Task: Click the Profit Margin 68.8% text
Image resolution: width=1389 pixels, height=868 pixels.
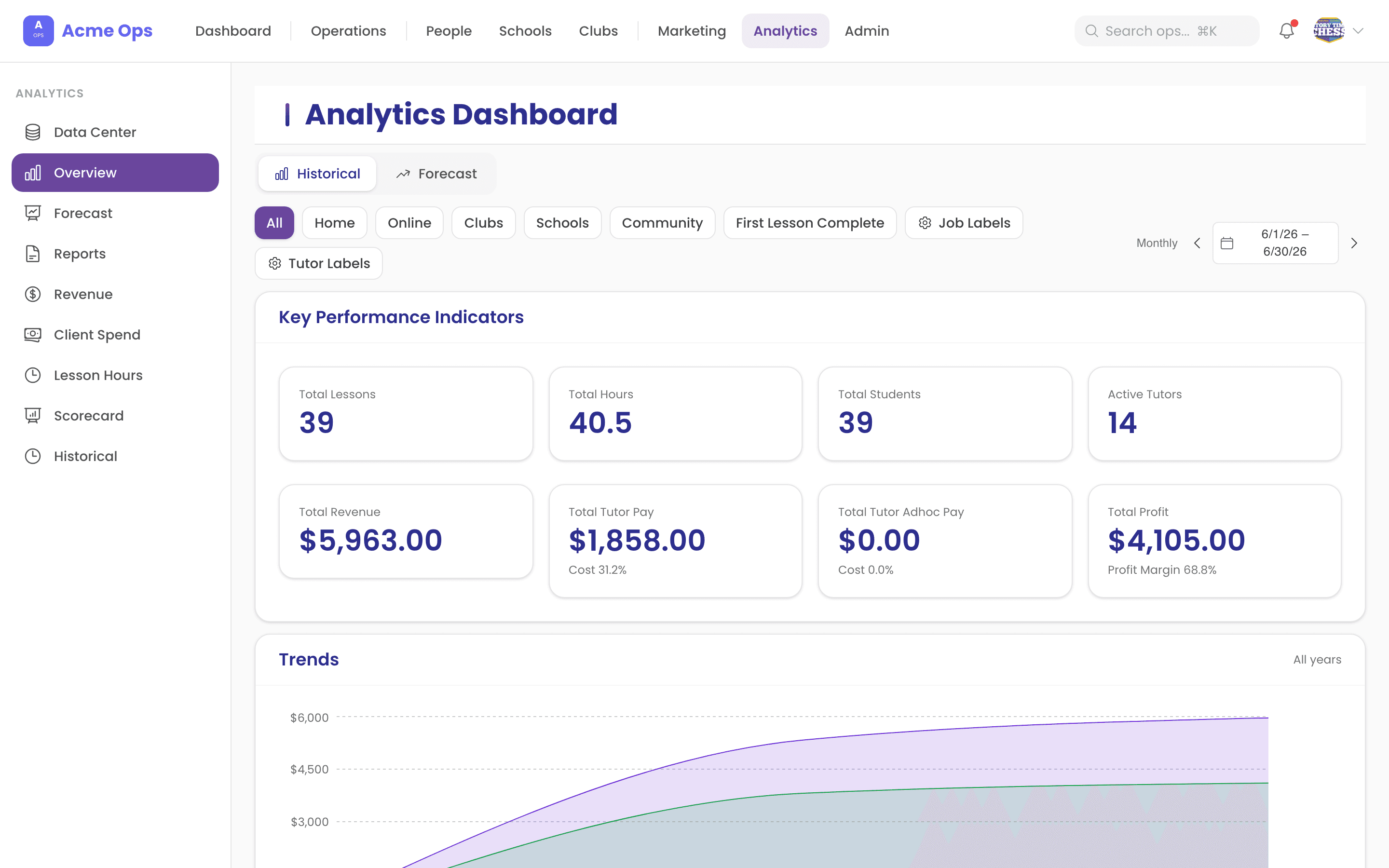Action: (1162, 570)
